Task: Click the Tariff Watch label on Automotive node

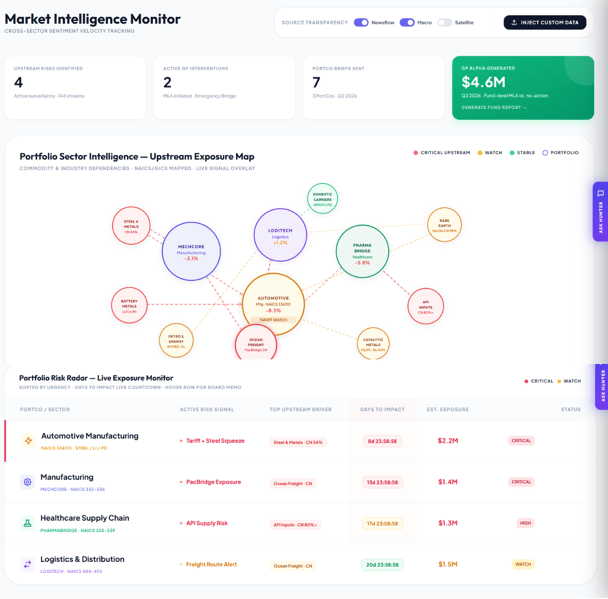Action: 273,320
